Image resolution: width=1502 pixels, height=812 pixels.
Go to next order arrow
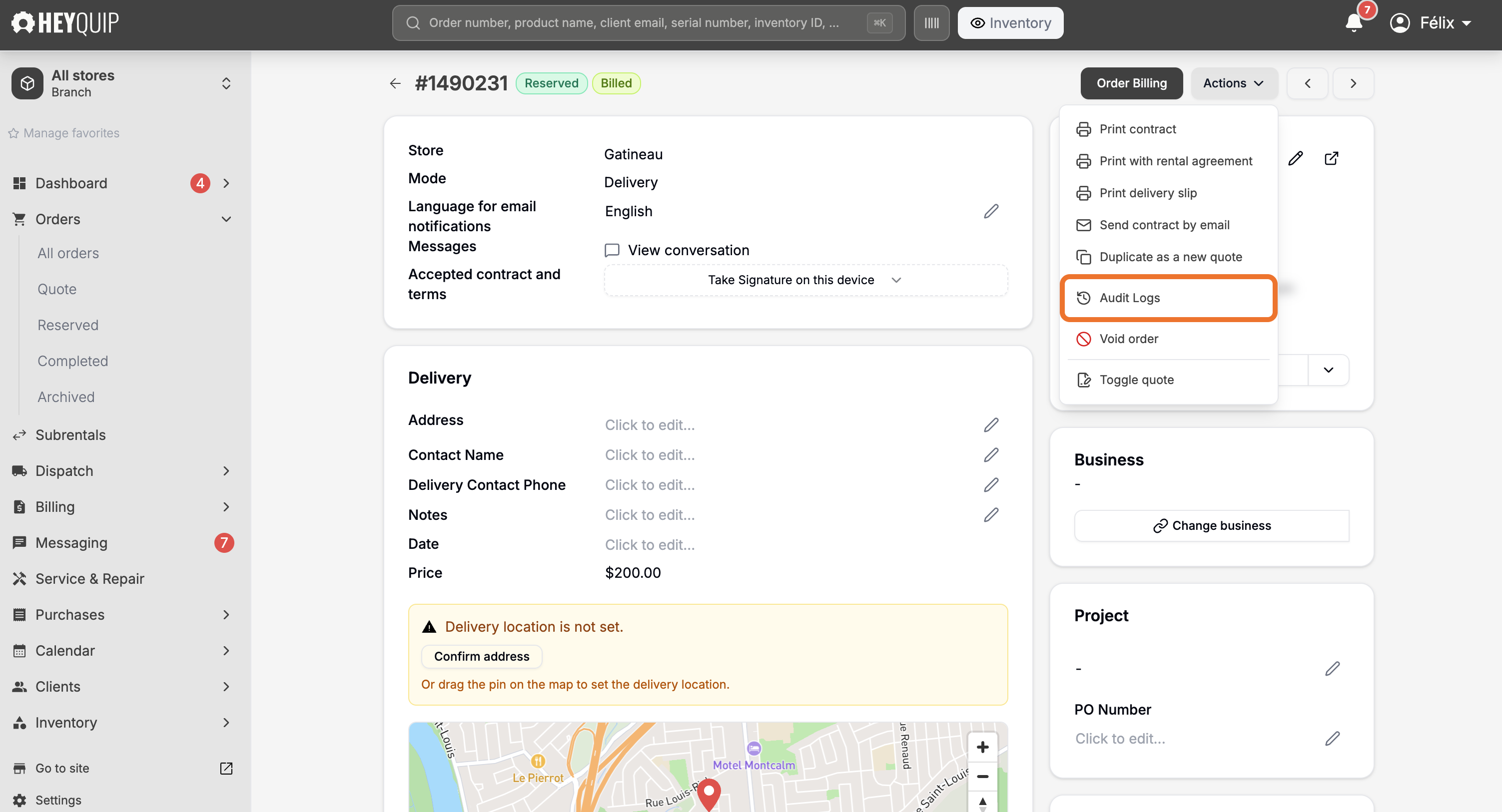(1353, 83)
